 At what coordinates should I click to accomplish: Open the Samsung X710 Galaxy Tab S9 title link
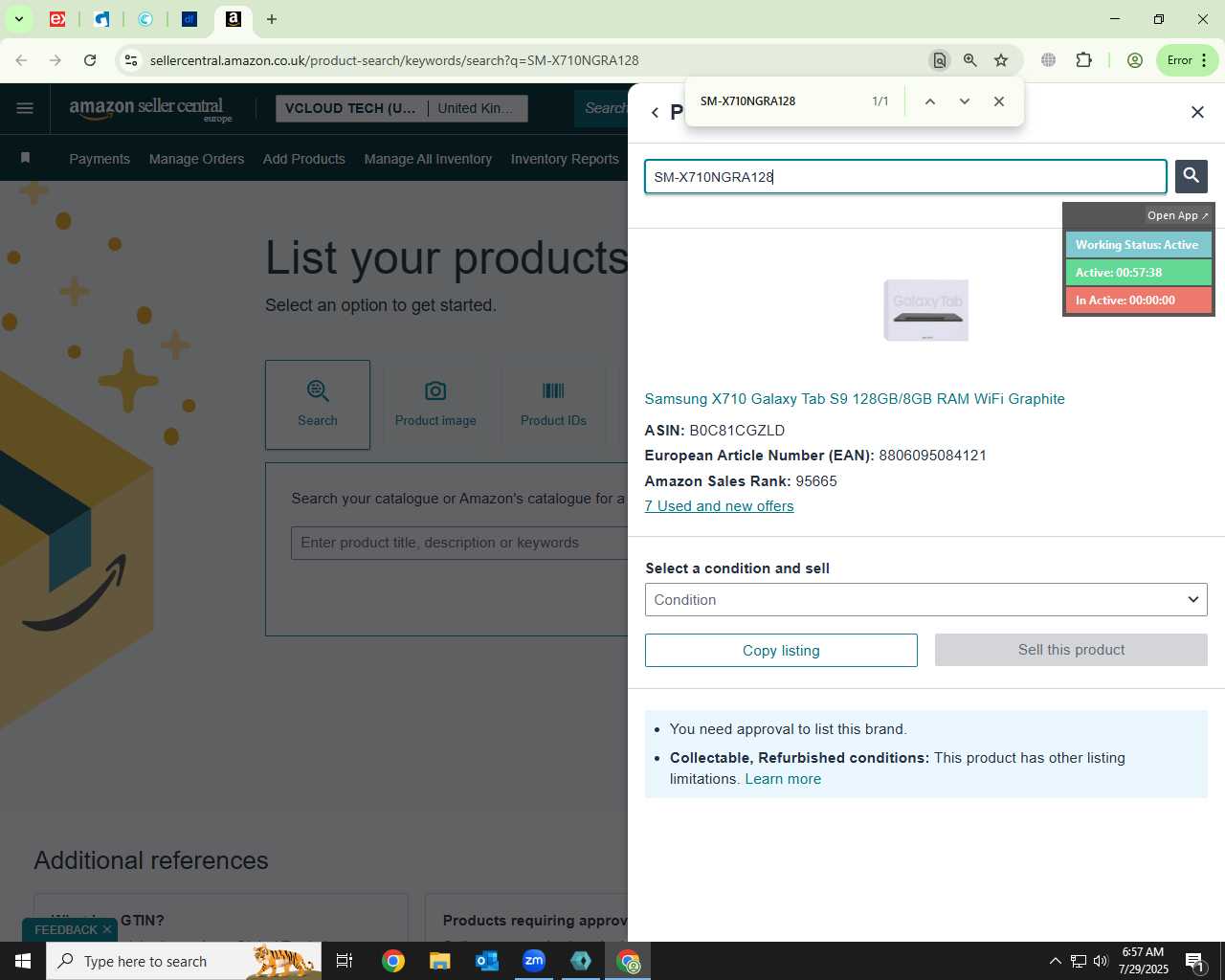pyautogui.click(x=855, y=399)
